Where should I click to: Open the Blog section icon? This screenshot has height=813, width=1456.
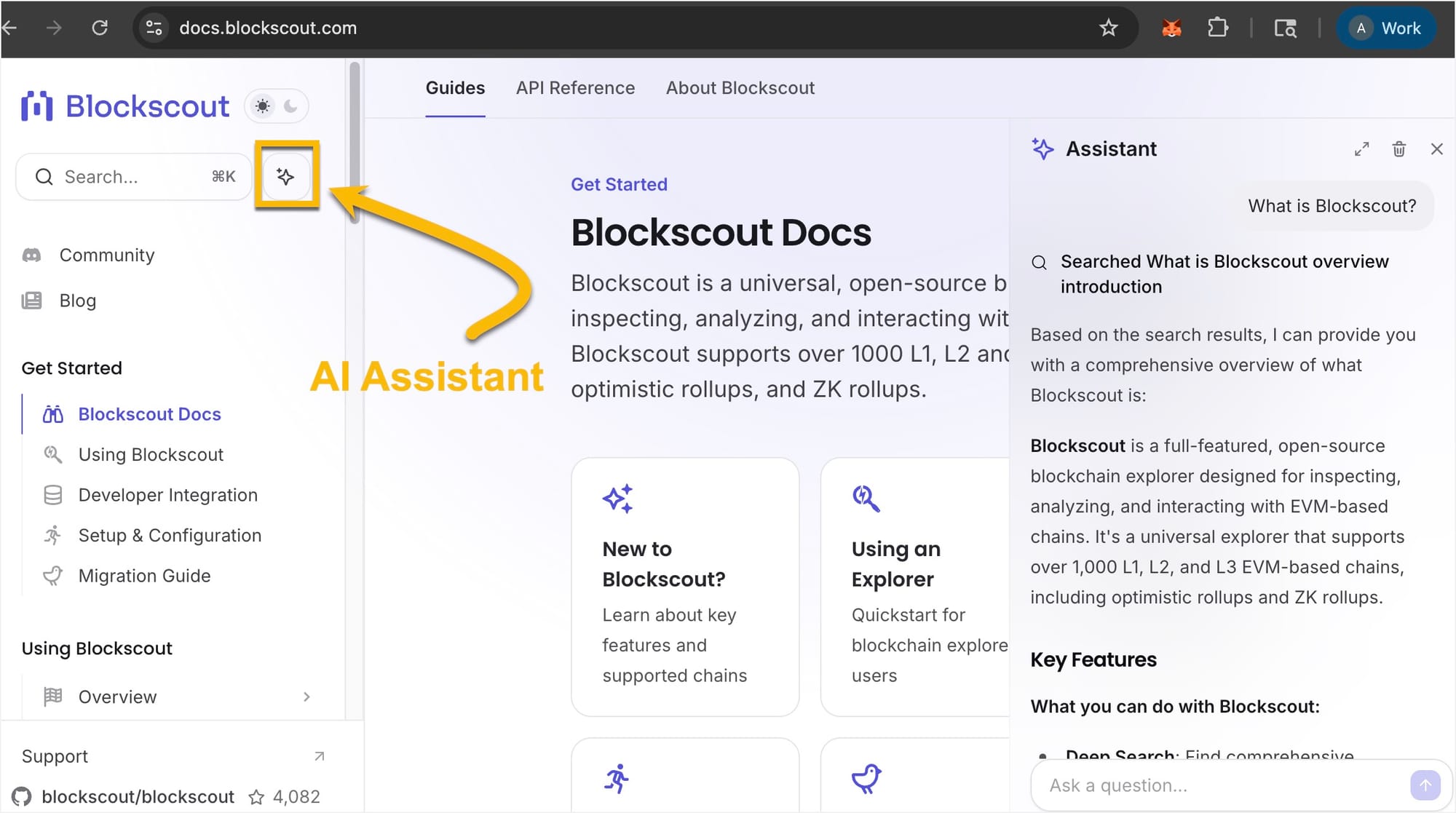click(31, 300)
